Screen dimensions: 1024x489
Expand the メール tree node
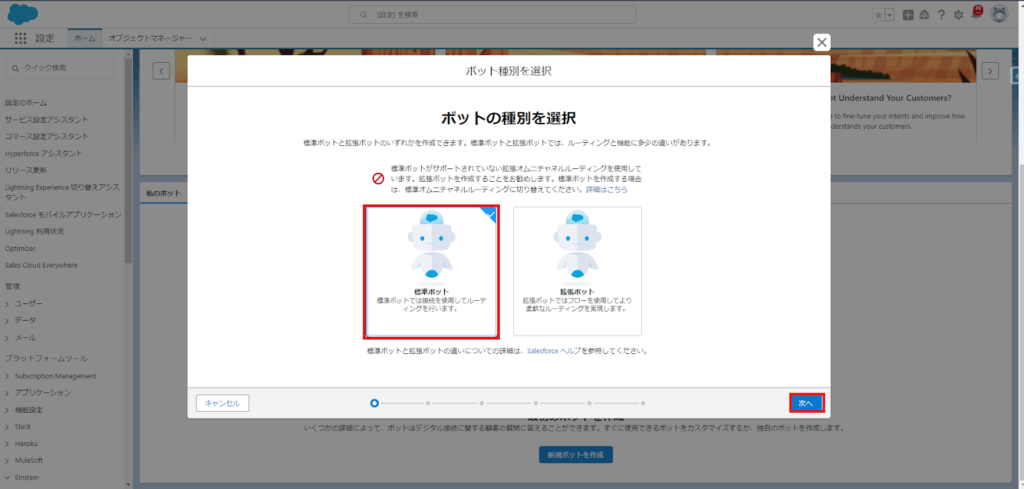pos(7,338)
